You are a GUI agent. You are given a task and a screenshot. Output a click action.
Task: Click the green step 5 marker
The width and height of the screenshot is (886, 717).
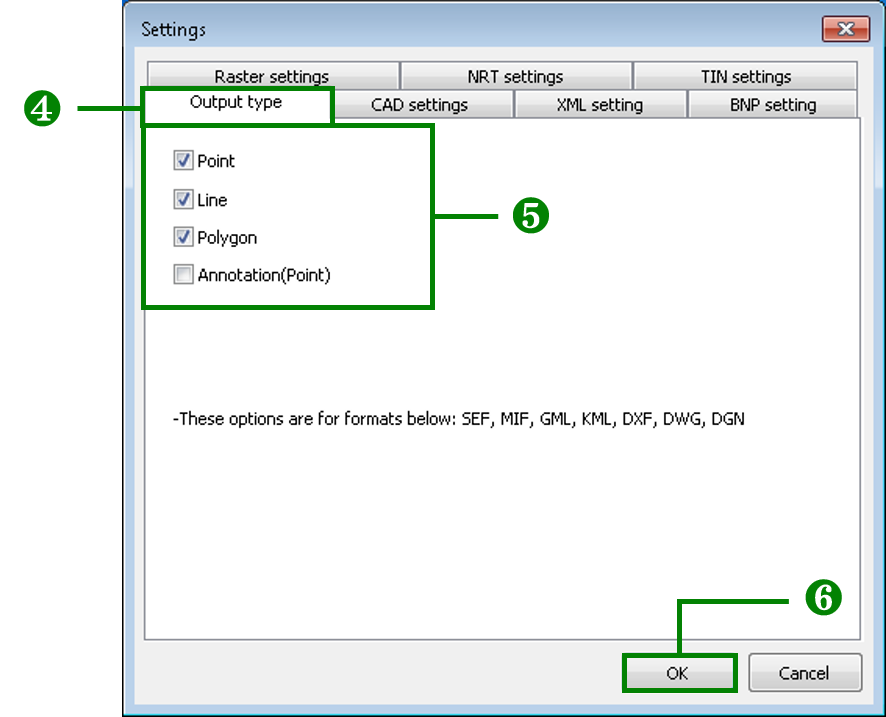(530, 216)
